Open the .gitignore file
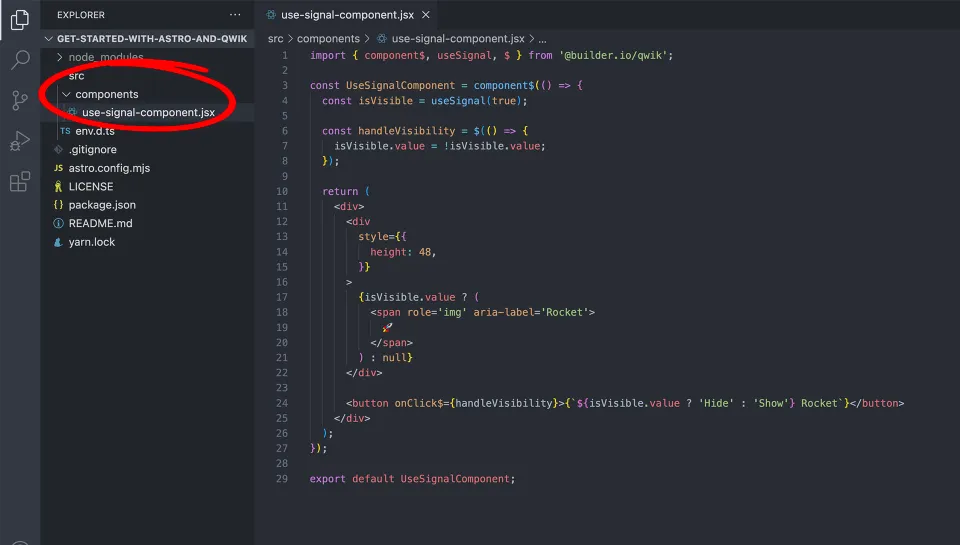 tap(92, 149)
